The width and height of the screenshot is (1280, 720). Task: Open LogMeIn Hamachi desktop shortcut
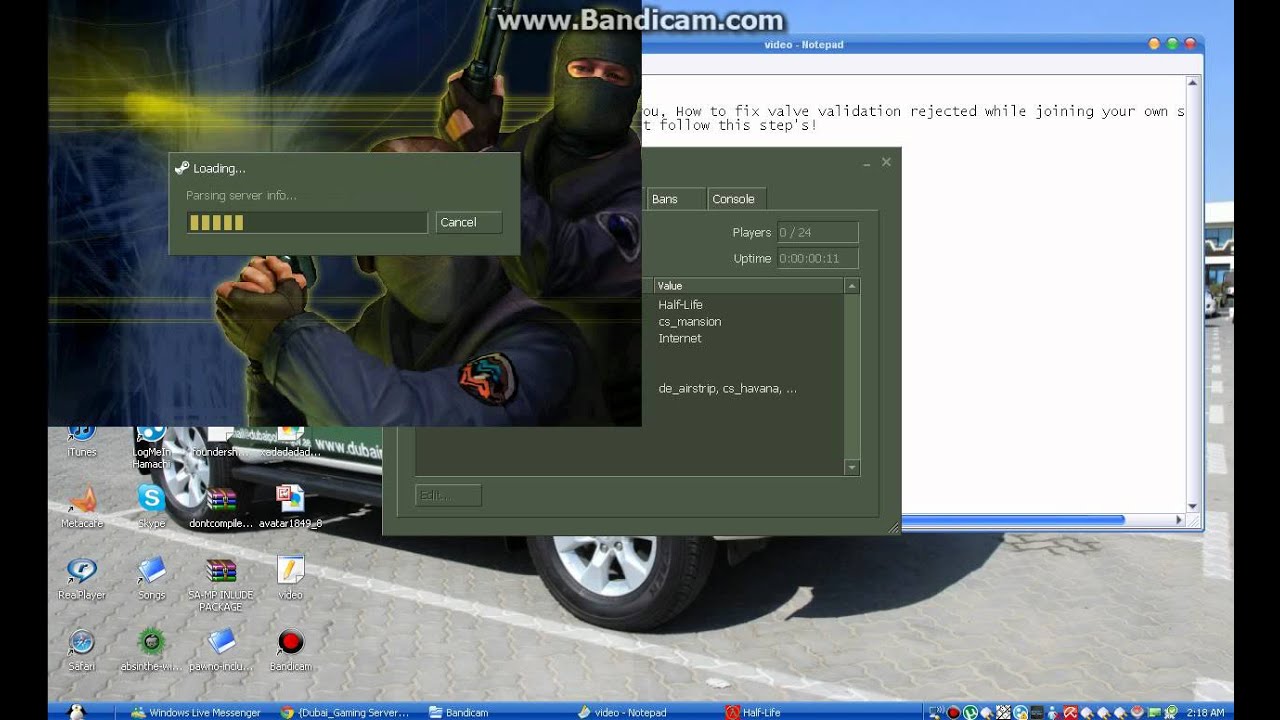coord(151,446)
